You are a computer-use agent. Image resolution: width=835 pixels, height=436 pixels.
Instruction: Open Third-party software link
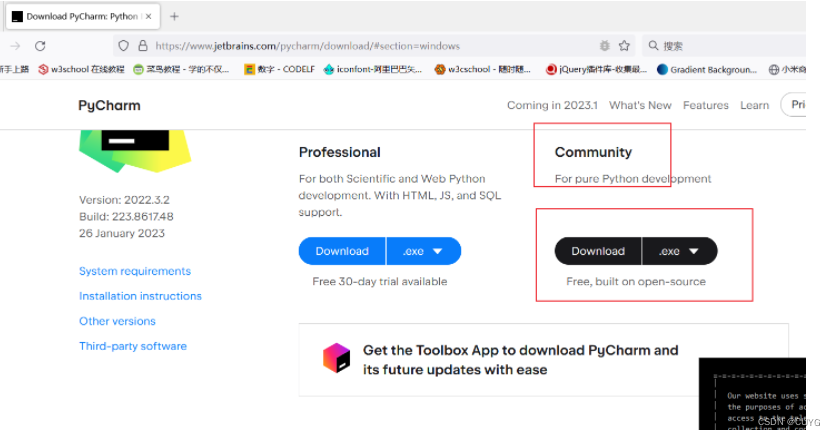[x=133, y=346]
